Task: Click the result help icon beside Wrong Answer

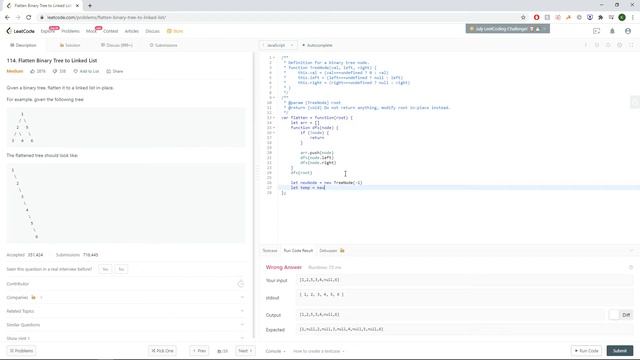Action: (631, 267)
